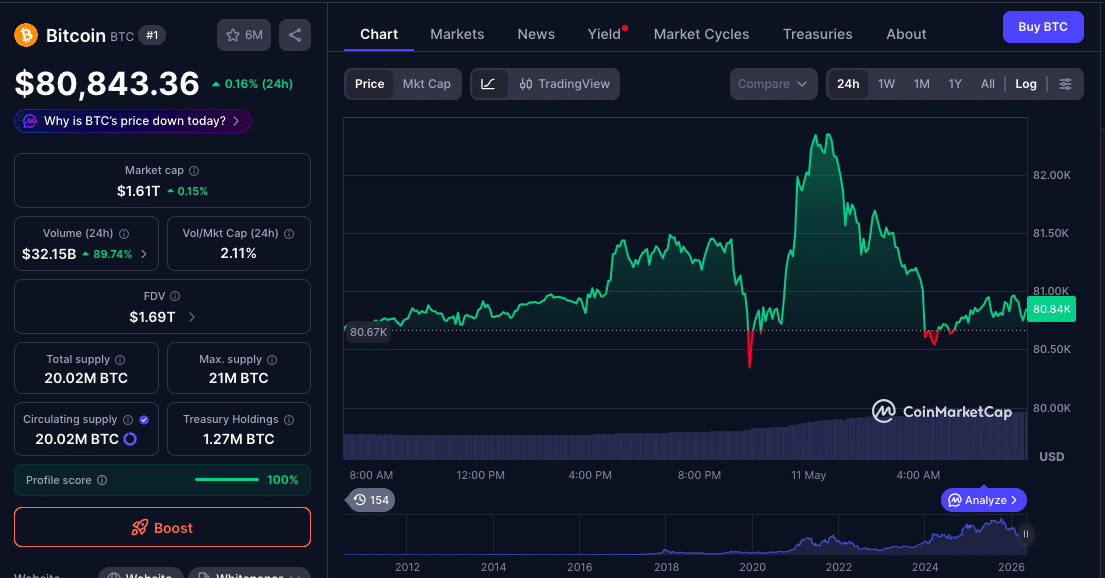Select the 1Y time range
Screen dimensions: 1105x578
click(955, 84)
